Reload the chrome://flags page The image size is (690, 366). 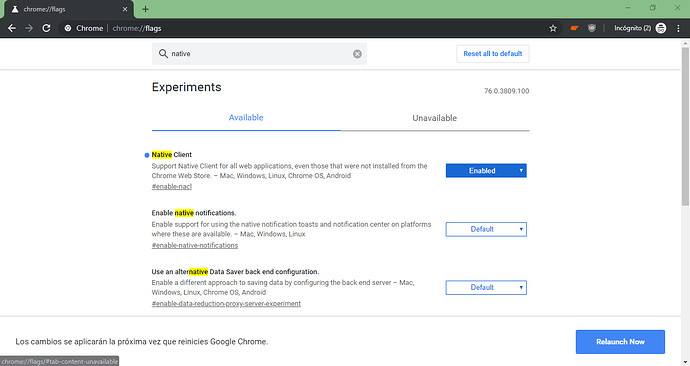coord(46,28)
